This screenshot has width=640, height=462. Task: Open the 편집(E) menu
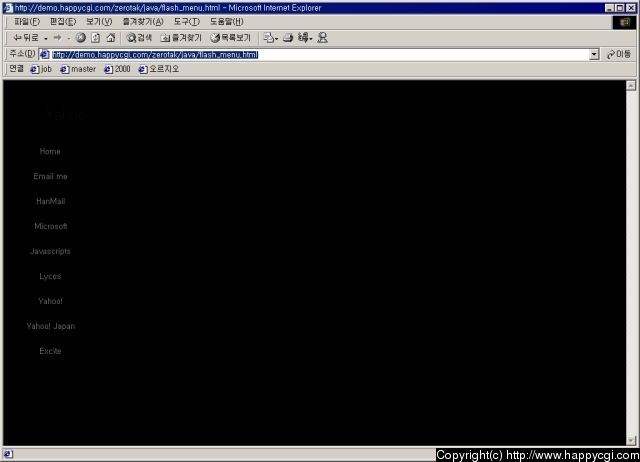coord(63,22)
